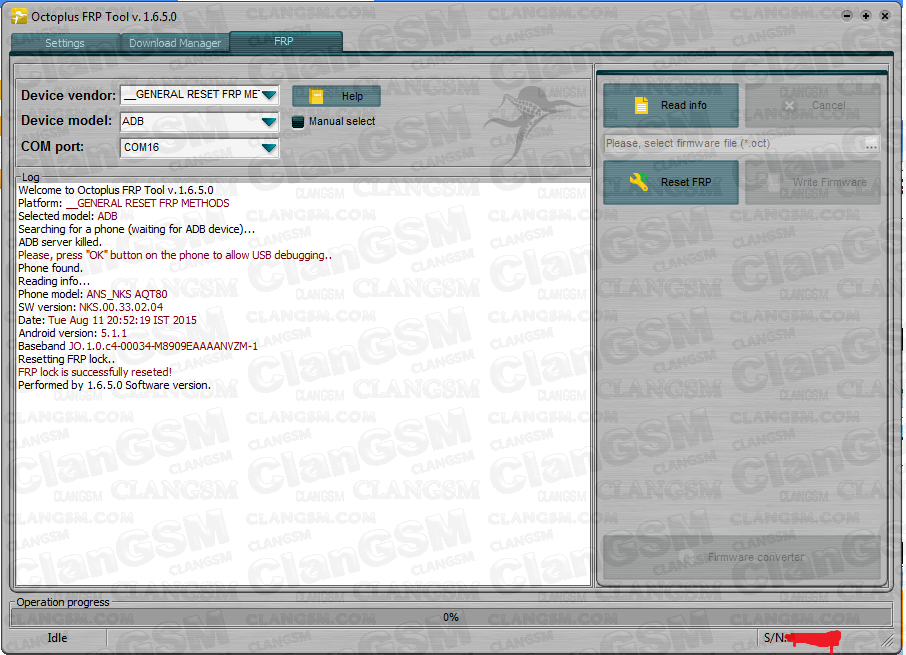Click the 'Date: Tue Aug 11' log line
Screen dimensions: 906x655
[107, 320]
